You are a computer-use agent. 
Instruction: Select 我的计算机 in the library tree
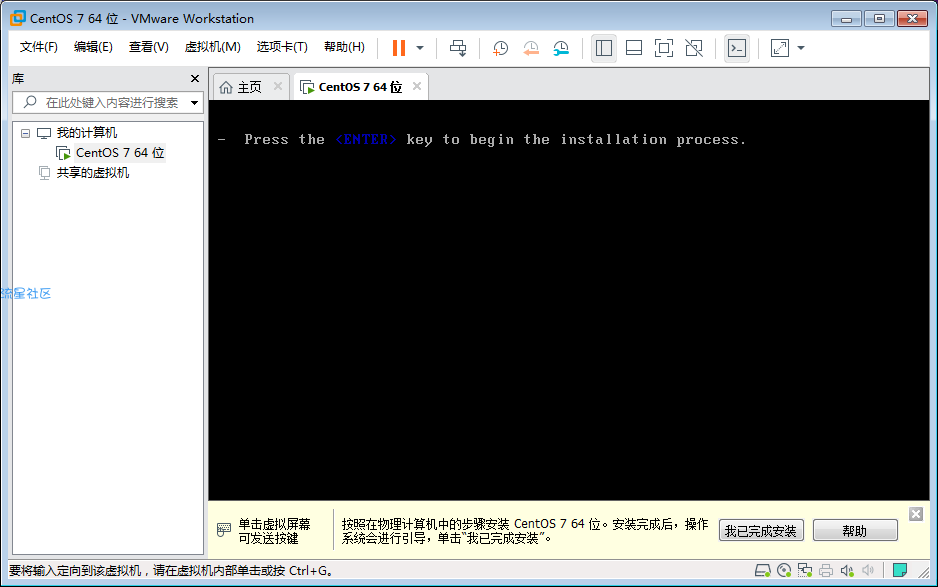tap(87, 133)
